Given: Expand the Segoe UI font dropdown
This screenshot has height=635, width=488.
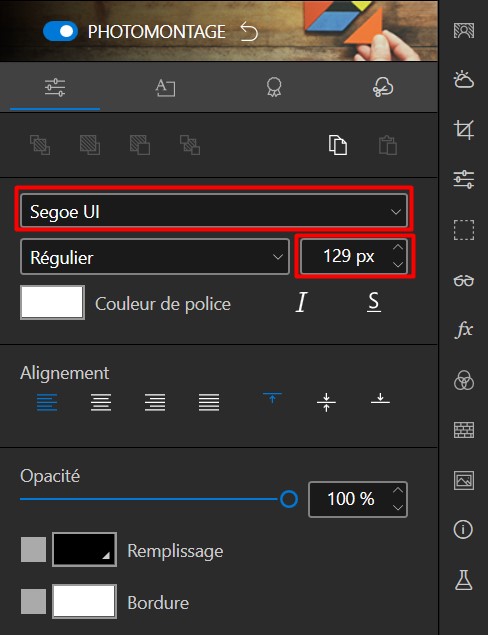Looking at the screenshot, I should (x=214, y=210).
